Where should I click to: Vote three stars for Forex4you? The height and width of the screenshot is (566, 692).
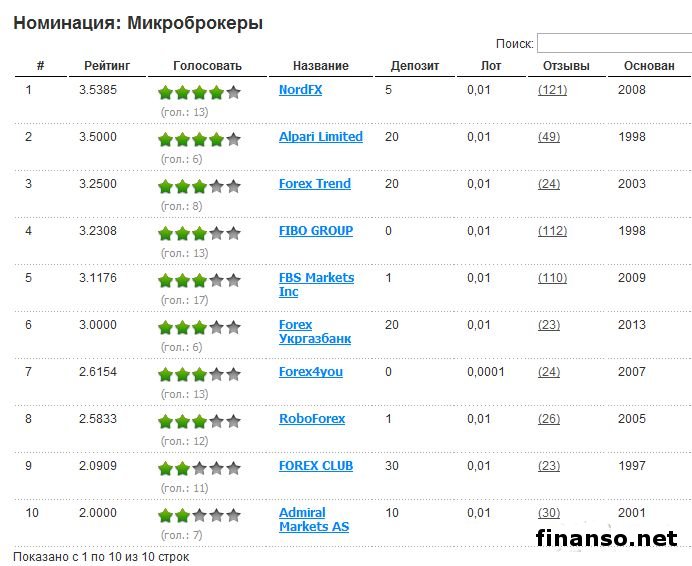pyautogui.click(x=200, y=375)
